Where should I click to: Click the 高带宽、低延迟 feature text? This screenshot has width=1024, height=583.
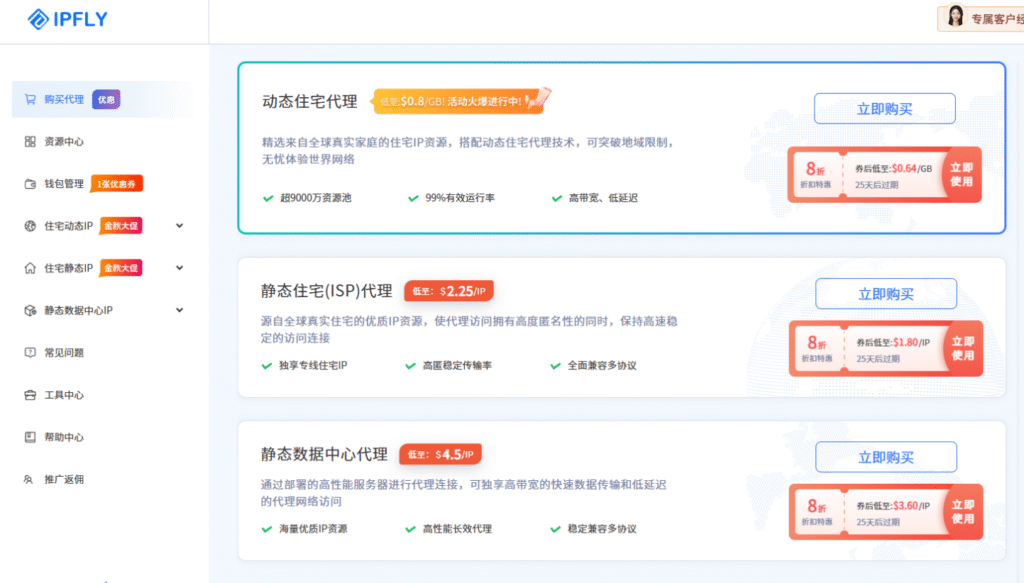point(603,198)
